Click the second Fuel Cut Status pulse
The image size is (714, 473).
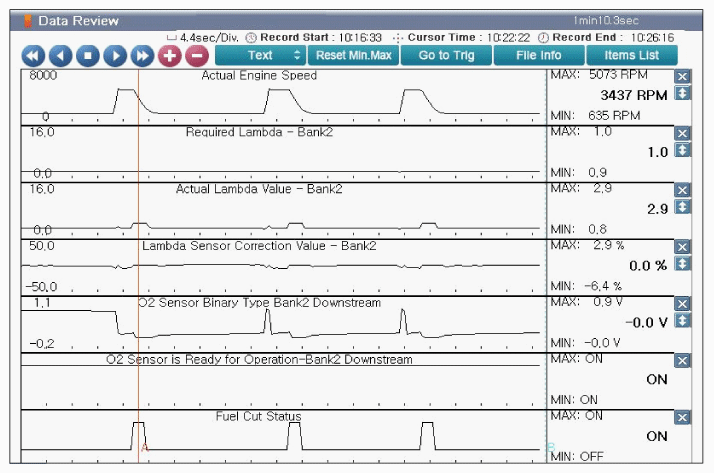point(294,436)
